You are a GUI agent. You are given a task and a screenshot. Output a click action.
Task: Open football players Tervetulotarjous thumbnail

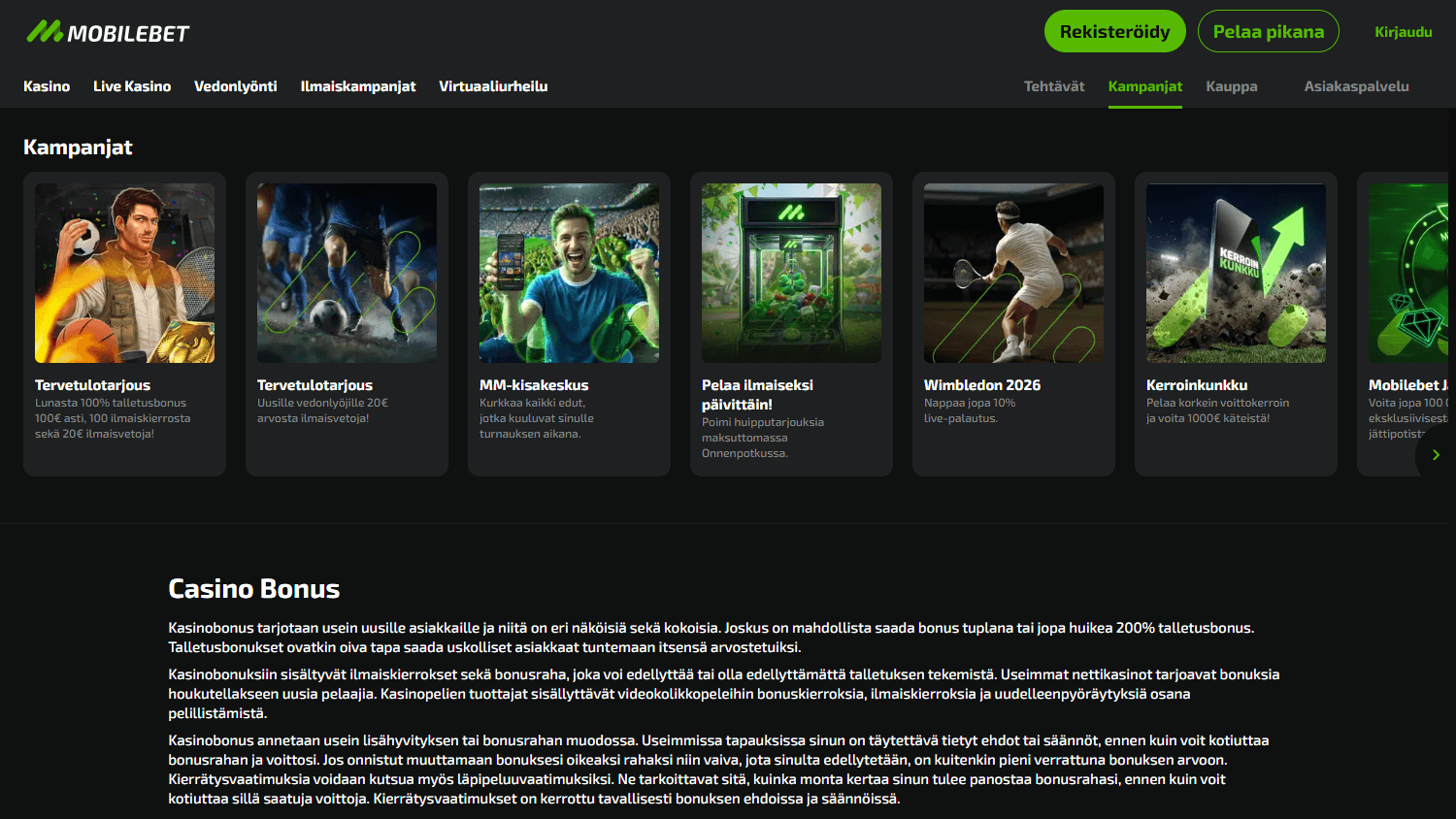[347, 273]
